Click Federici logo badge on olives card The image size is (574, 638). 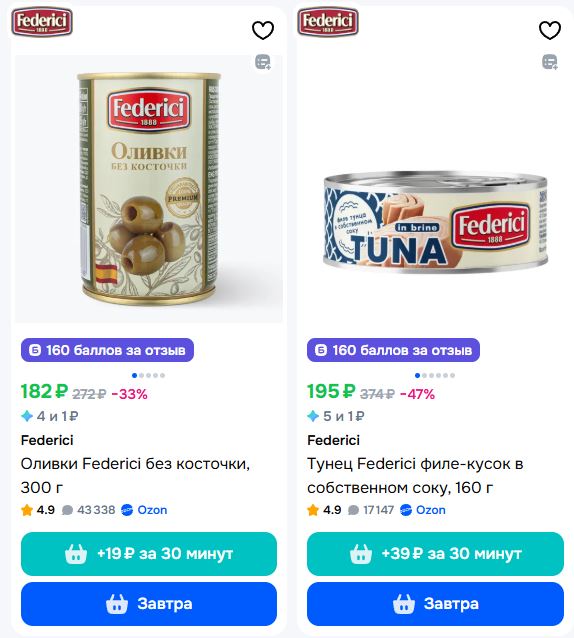(42, 22)
